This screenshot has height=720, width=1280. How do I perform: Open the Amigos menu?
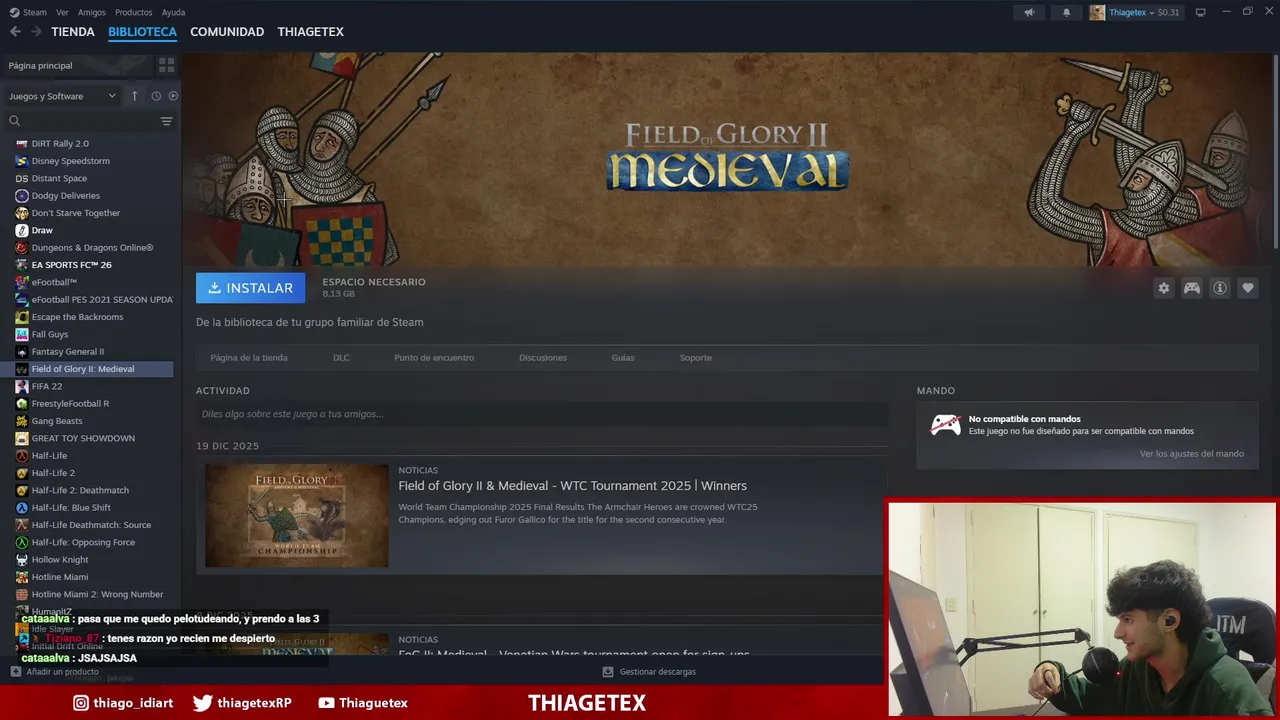point(92,12)
